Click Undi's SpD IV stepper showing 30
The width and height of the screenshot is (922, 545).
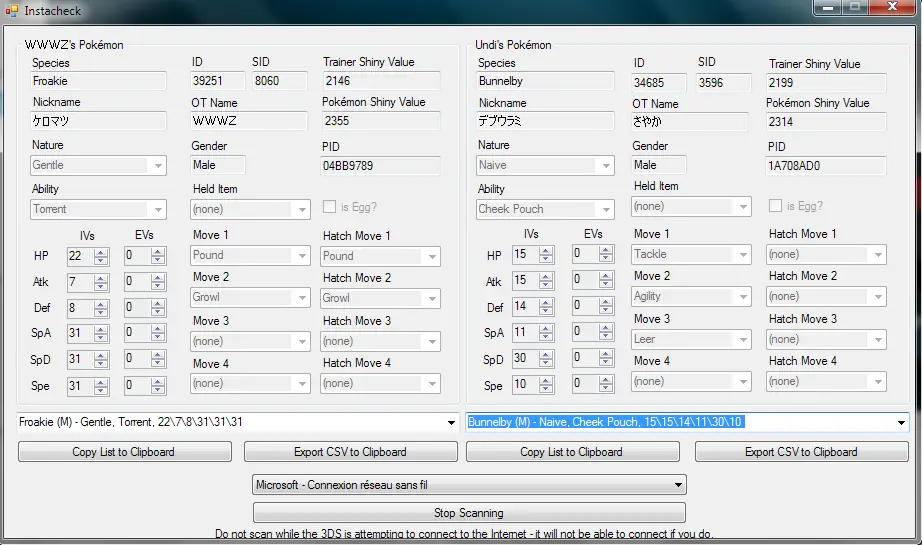[533, 358]
